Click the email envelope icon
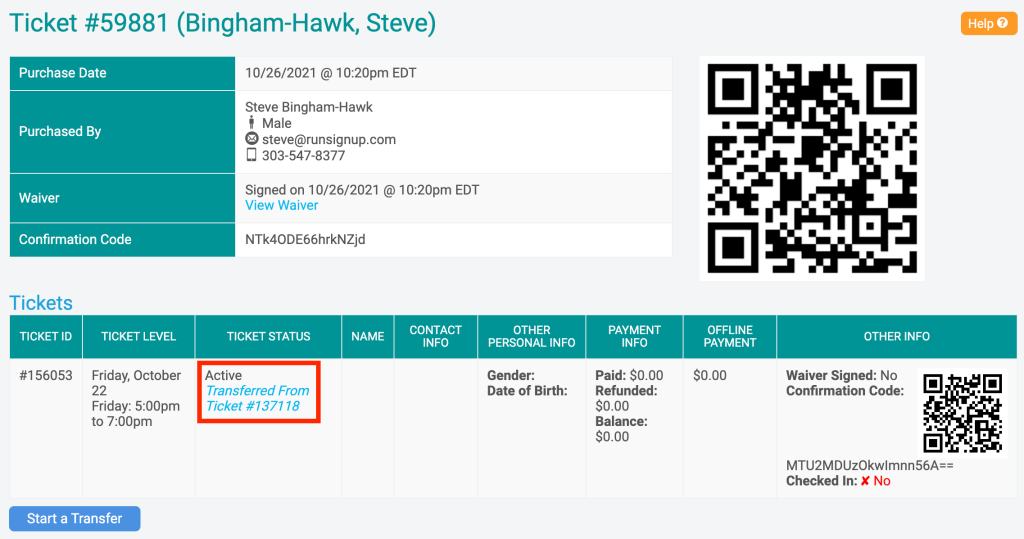1024x539 pixels. click(x=251, y=139)
